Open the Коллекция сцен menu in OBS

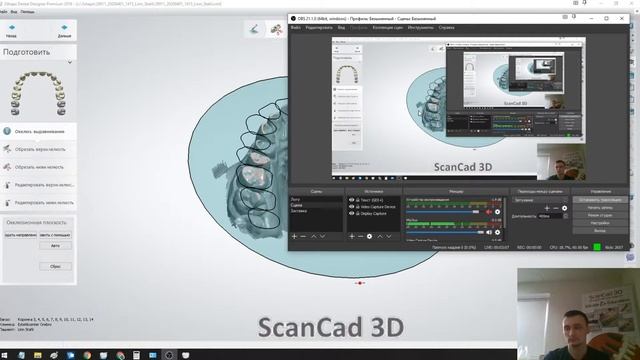click(x=388, y=28)
